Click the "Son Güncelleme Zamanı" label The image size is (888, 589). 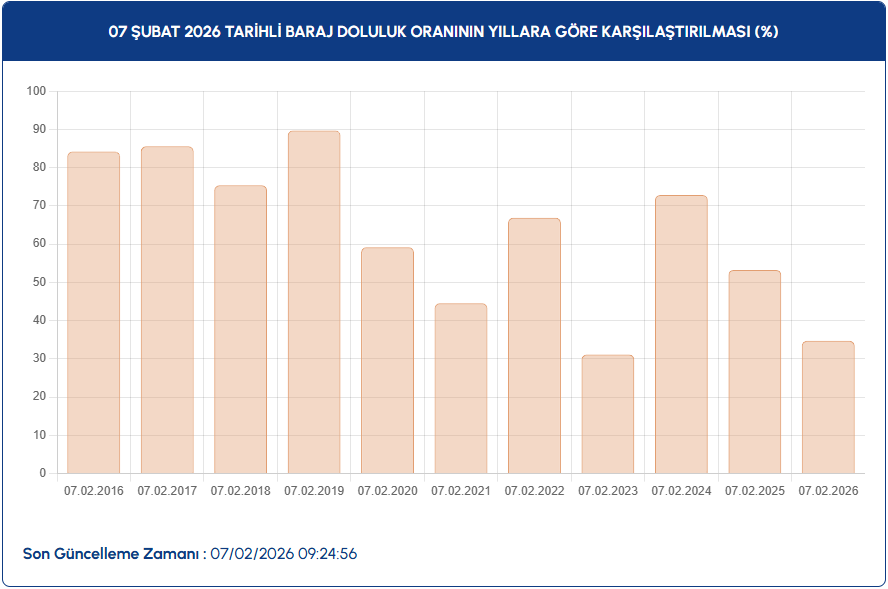112,554
